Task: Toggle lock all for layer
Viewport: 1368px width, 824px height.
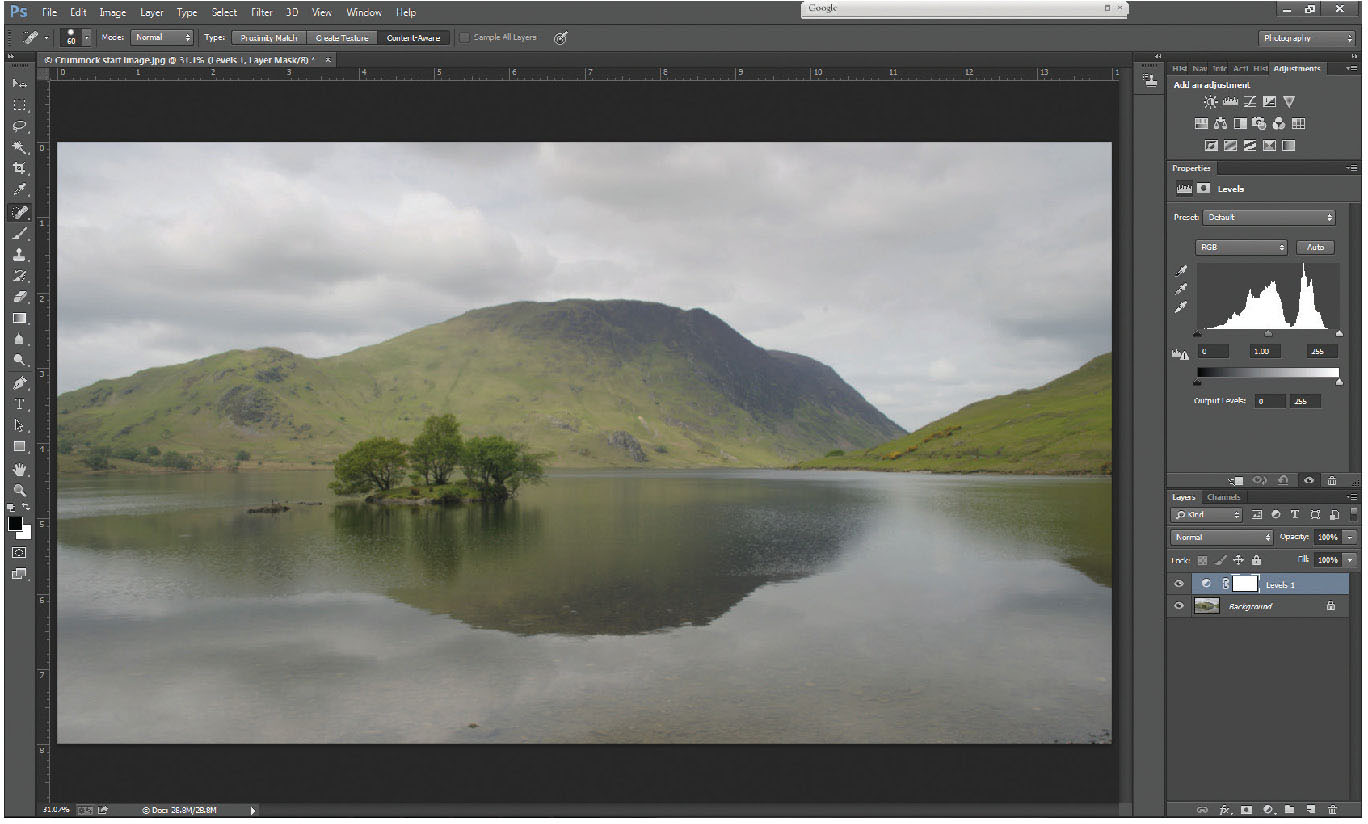Action: point(1256,560)
